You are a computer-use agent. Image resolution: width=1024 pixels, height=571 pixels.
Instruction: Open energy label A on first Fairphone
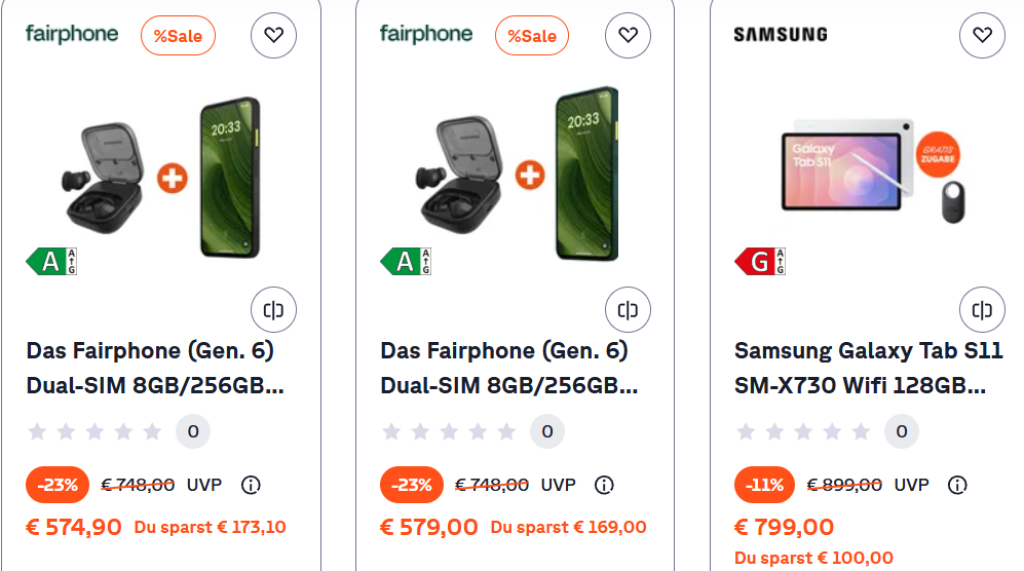tap(51, 262)
